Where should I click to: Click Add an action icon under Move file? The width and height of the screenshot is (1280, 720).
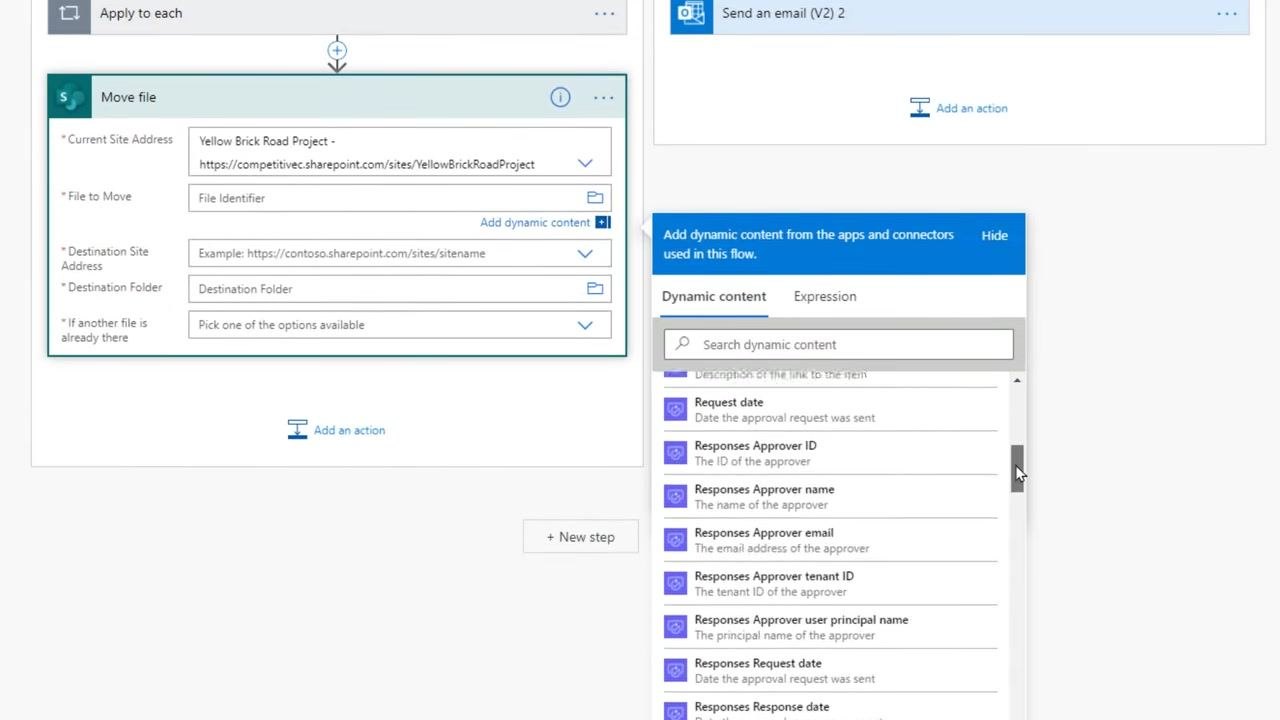[297, 430]
